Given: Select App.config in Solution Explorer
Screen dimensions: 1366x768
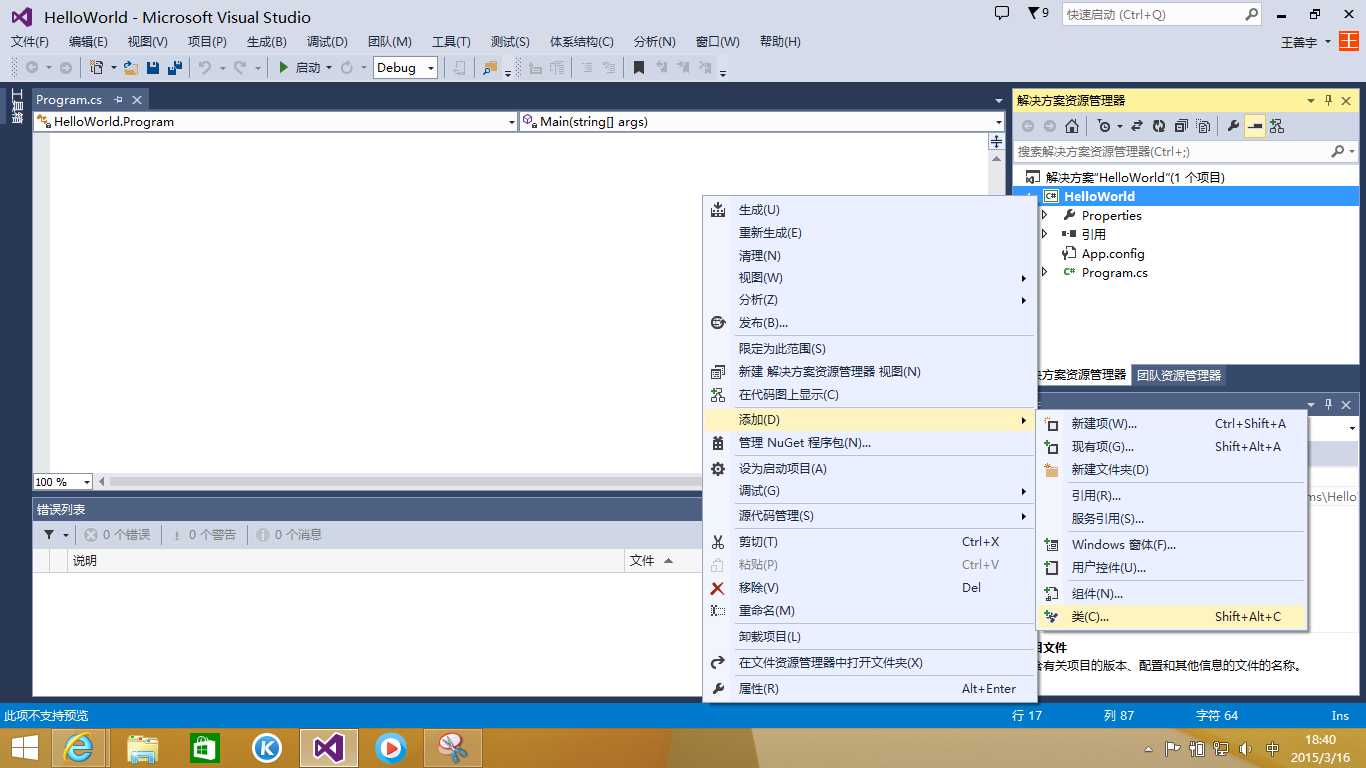Looking at the screenshot, I should [1113, 254].
